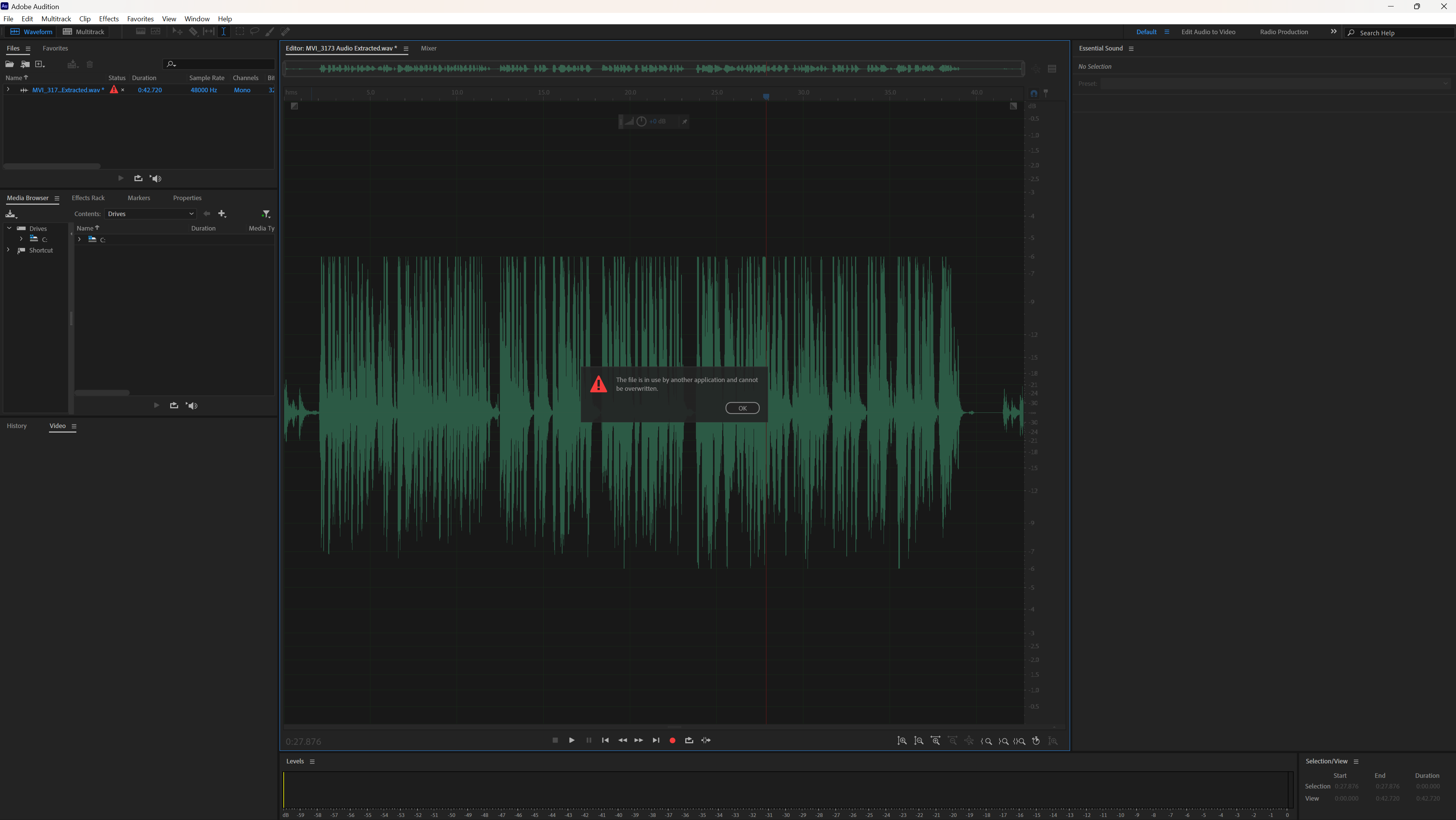Expand the Shortcut entry under Drives

tap(8, 250)
